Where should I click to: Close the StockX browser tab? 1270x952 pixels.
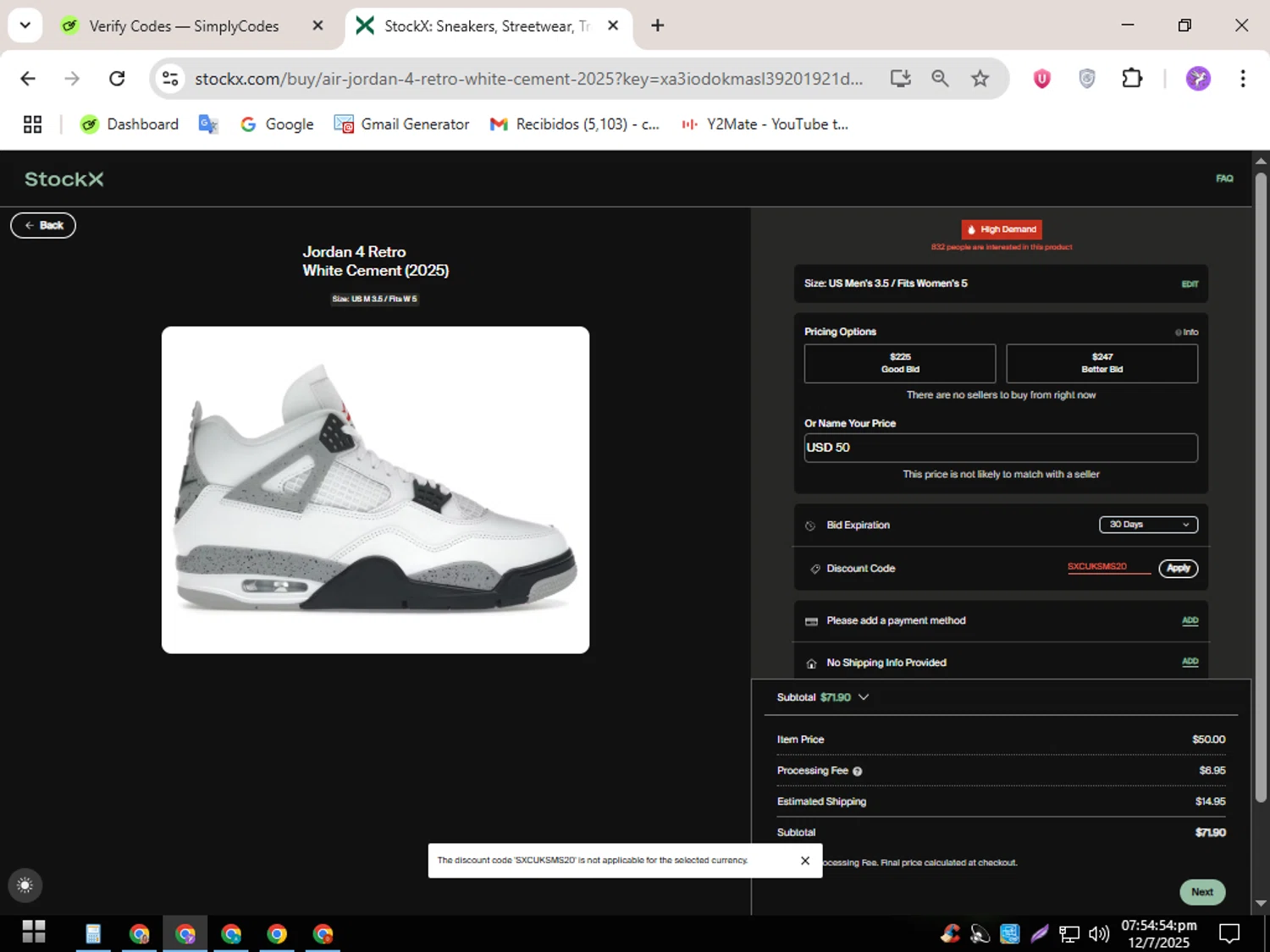pos(613,25)
